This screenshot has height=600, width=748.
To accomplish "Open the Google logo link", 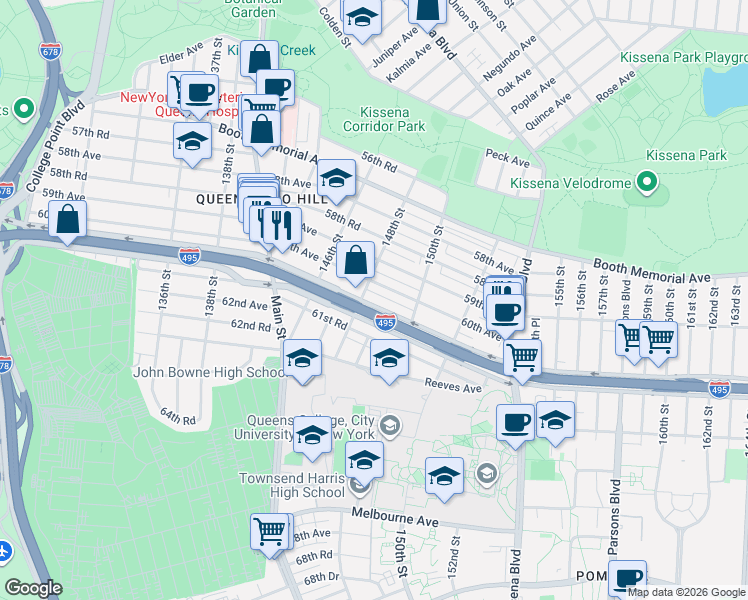I will coord(33,588).
